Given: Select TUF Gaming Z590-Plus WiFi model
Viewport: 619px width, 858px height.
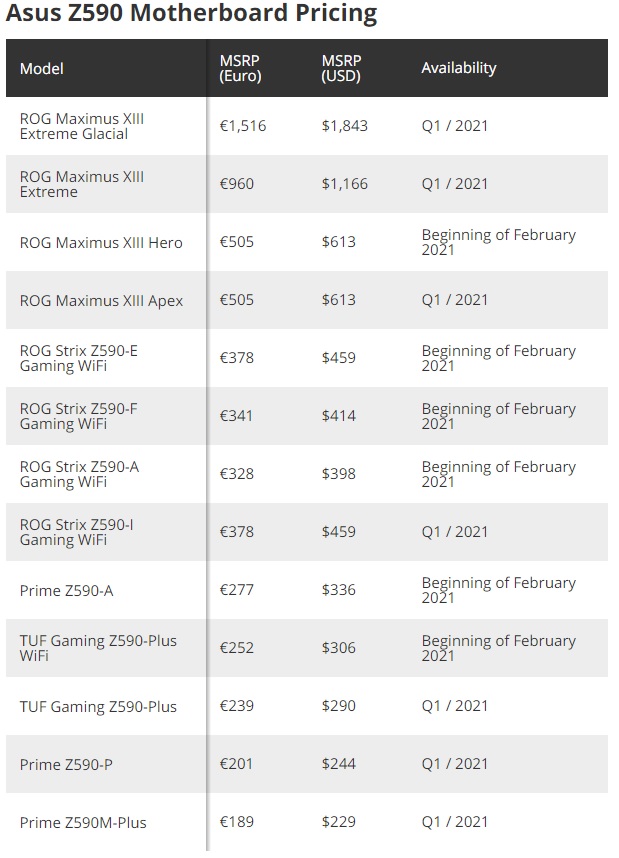Looking at the screenshot, I should [x=98, y=648].
